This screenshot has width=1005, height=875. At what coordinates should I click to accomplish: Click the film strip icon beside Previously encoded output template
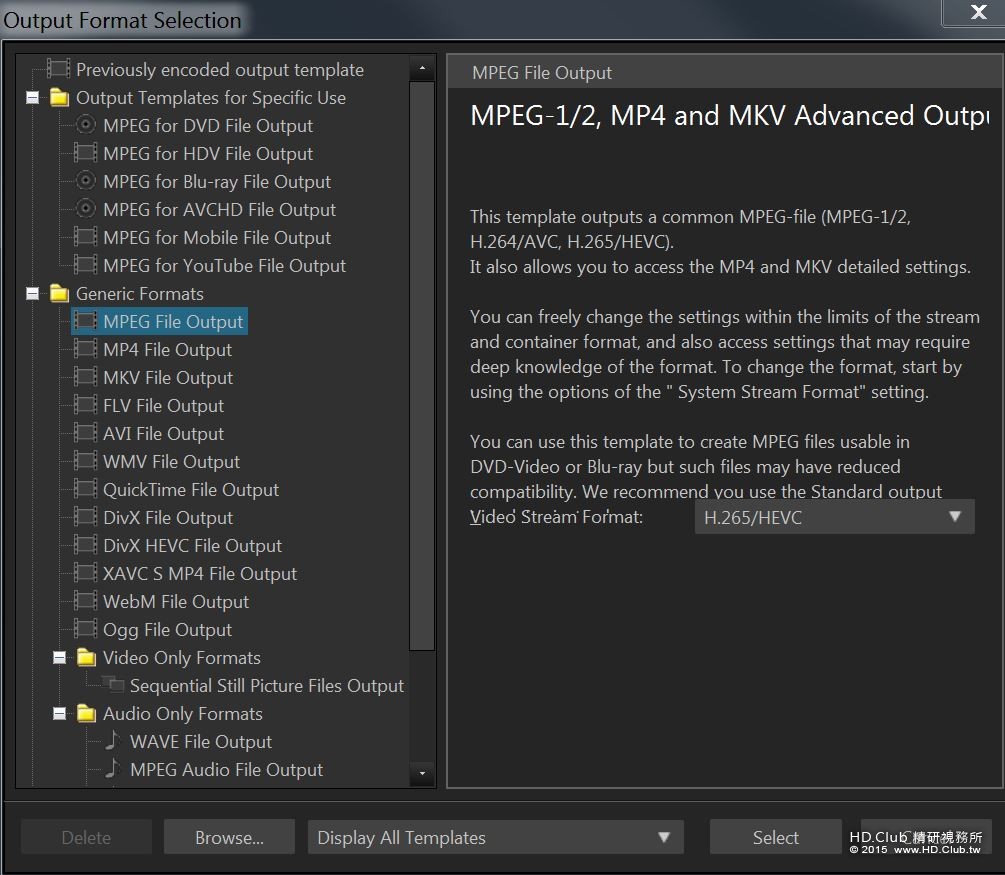click(x=58, y=69)
